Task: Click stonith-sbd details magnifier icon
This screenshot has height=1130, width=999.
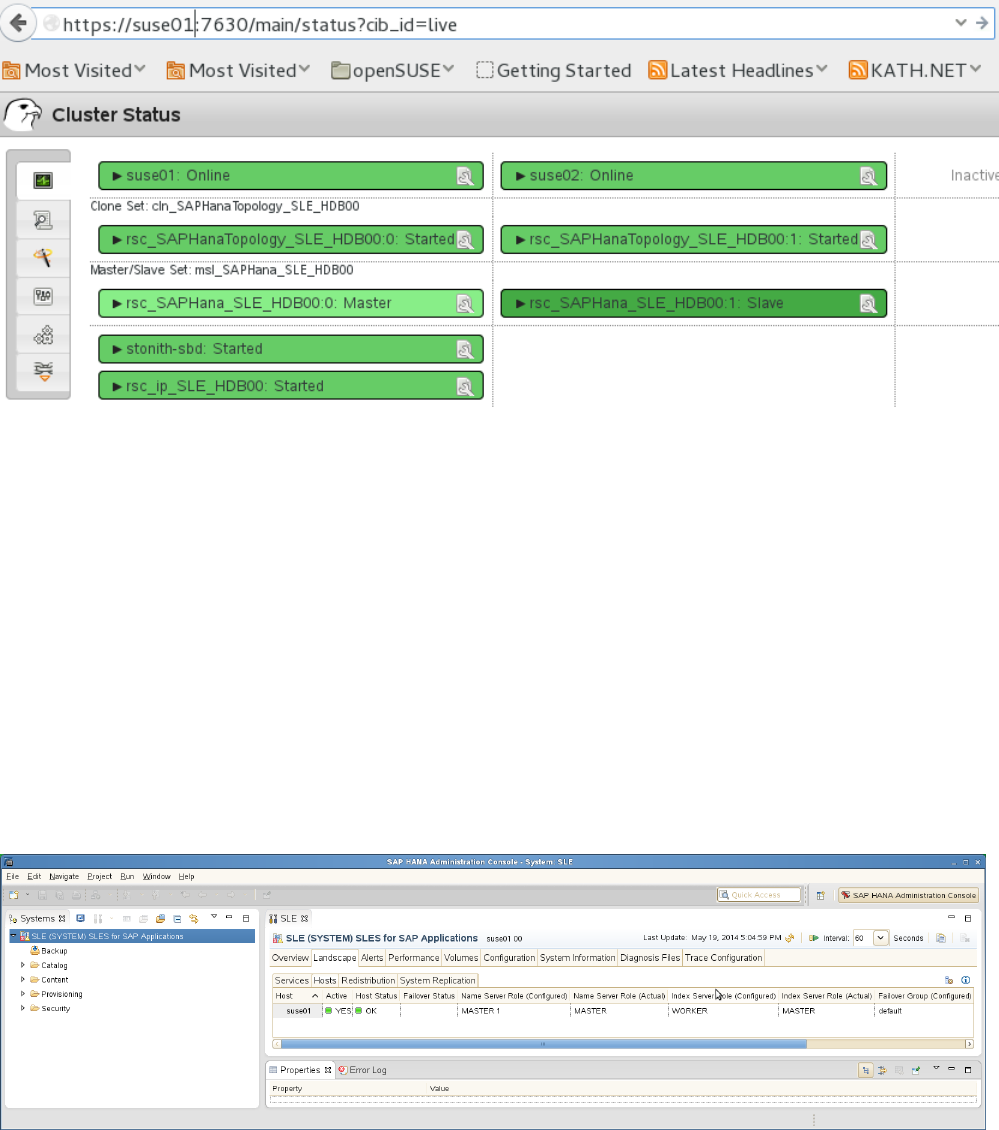Action: pyautogui.click(x=465, y=350)
